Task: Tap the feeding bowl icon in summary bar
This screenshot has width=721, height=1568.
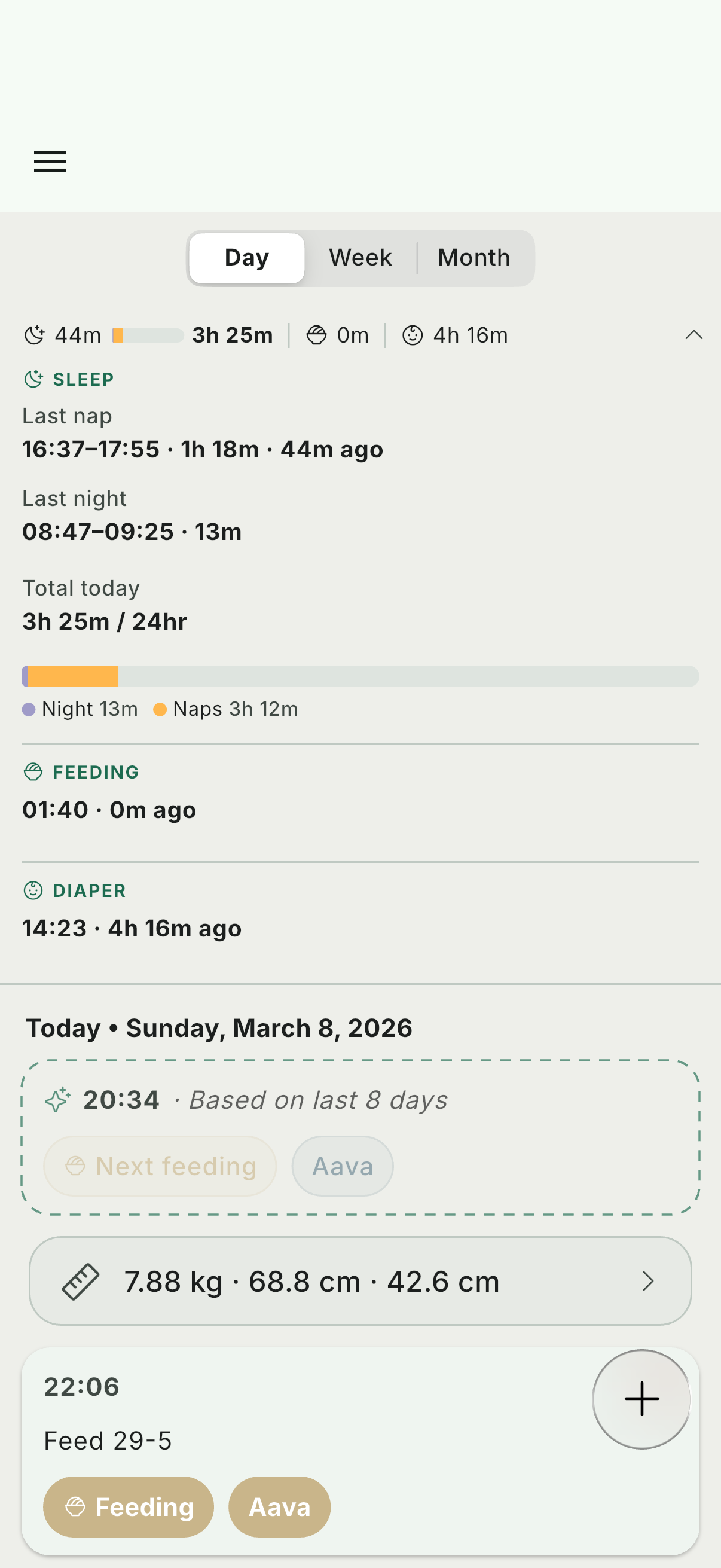Action: pyautogui.click(x=316, y=335)
